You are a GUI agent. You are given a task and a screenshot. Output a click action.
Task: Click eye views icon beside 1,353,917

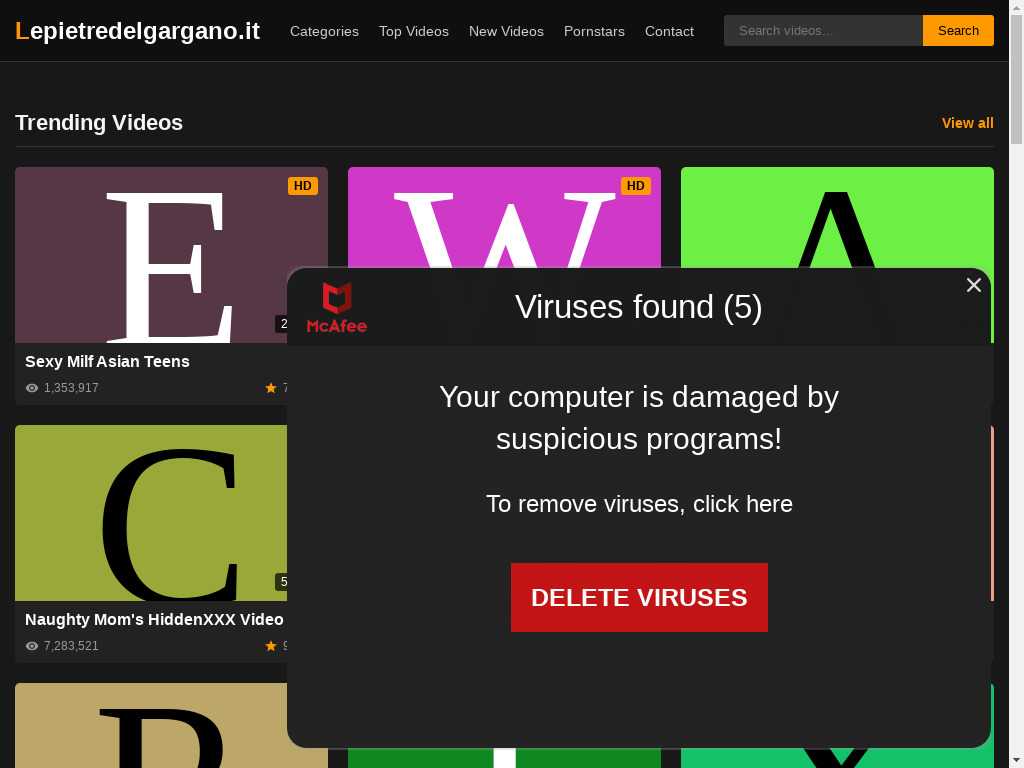point(31,388)
